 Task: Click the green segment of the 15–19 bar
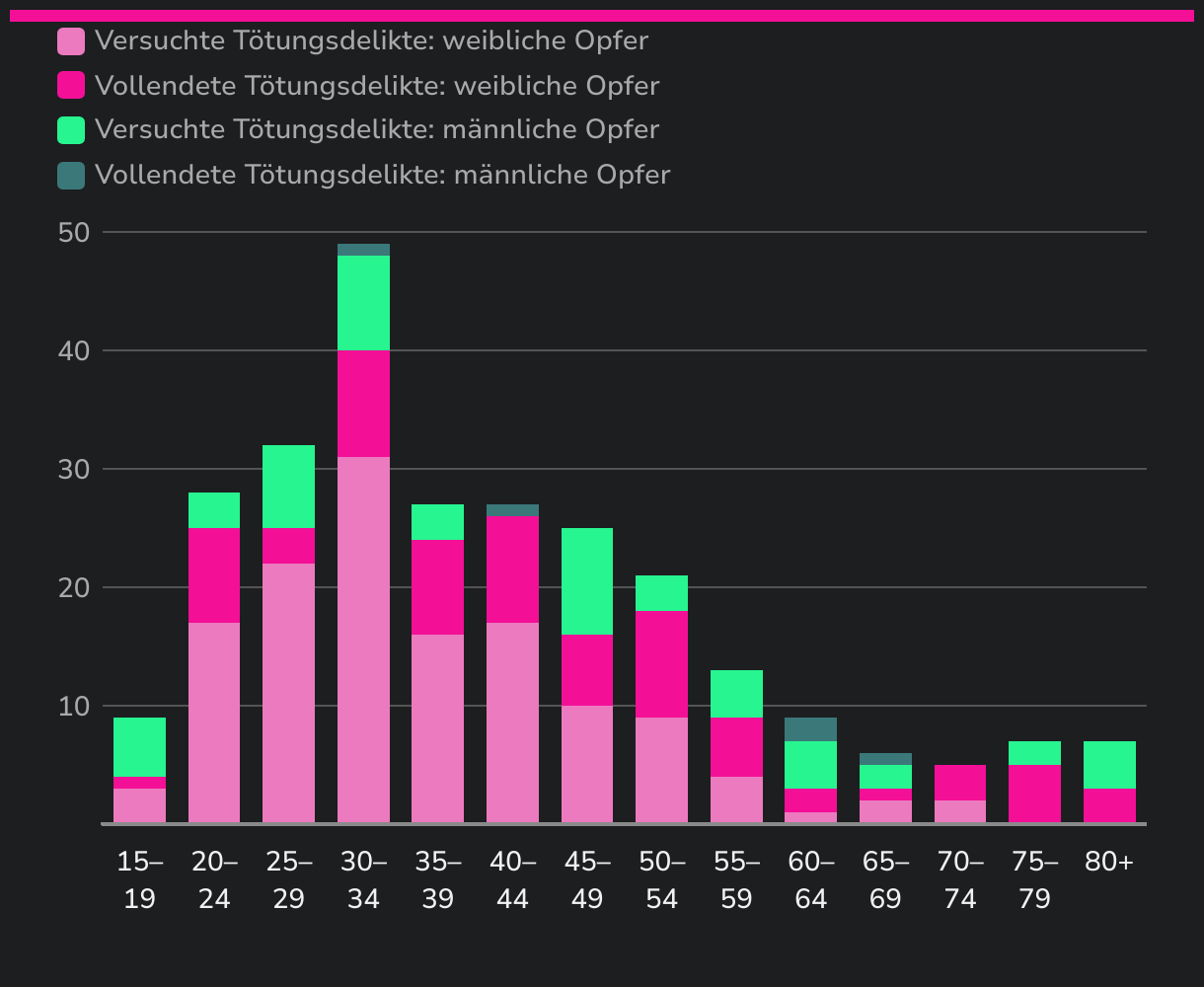click(139, 747)
